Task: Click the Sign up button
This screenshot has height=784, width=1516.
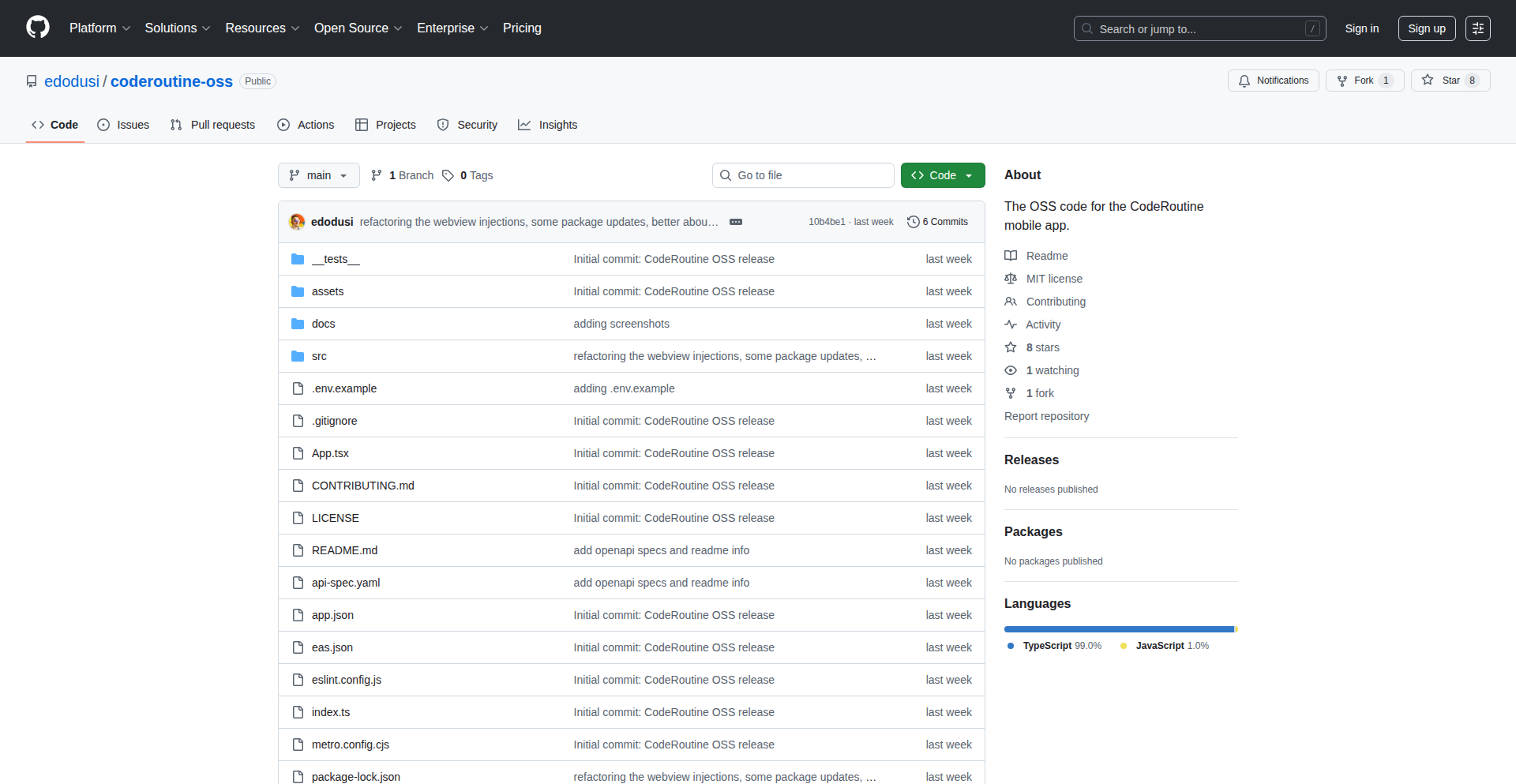Action: 1426,28
